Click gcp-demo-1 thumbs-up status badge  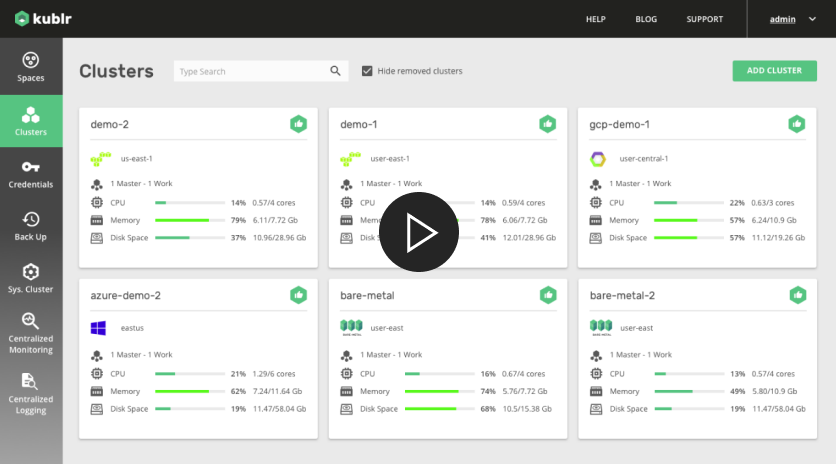pyautogui.click(x=797, y=124)
